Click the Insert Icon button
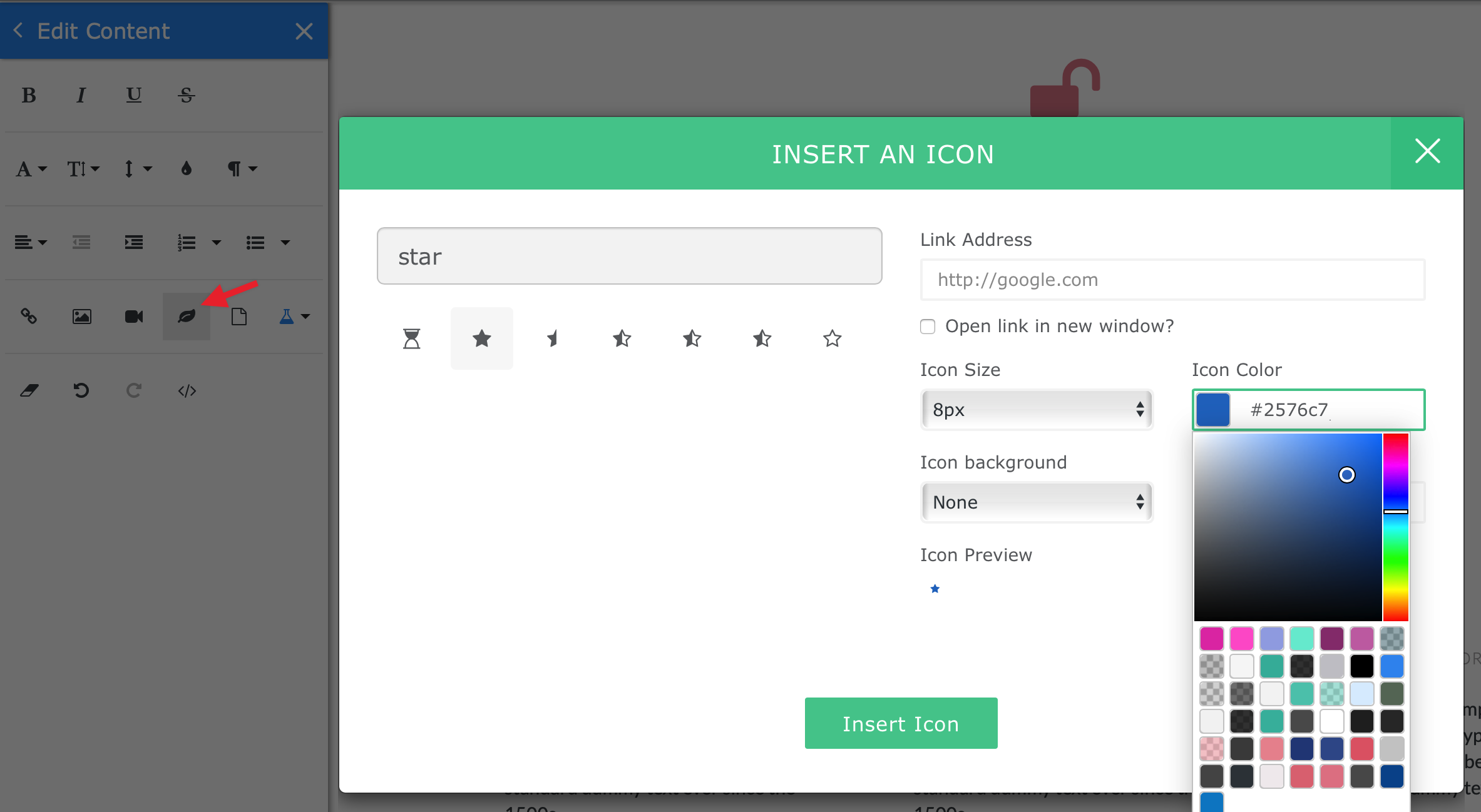The image size is (1481, 812). click(901, 723)
